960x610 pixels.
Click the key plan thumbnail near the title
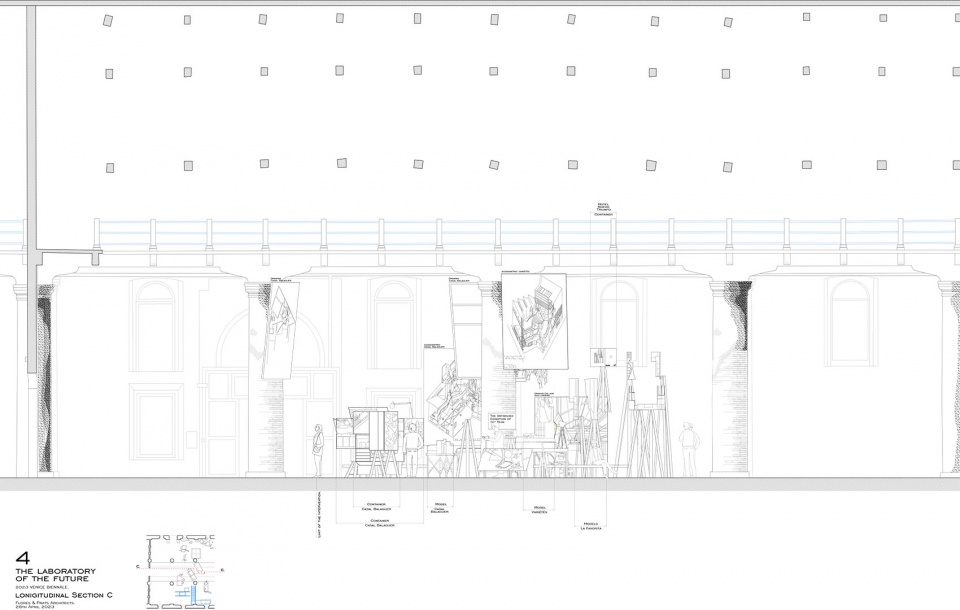point(181,571)
